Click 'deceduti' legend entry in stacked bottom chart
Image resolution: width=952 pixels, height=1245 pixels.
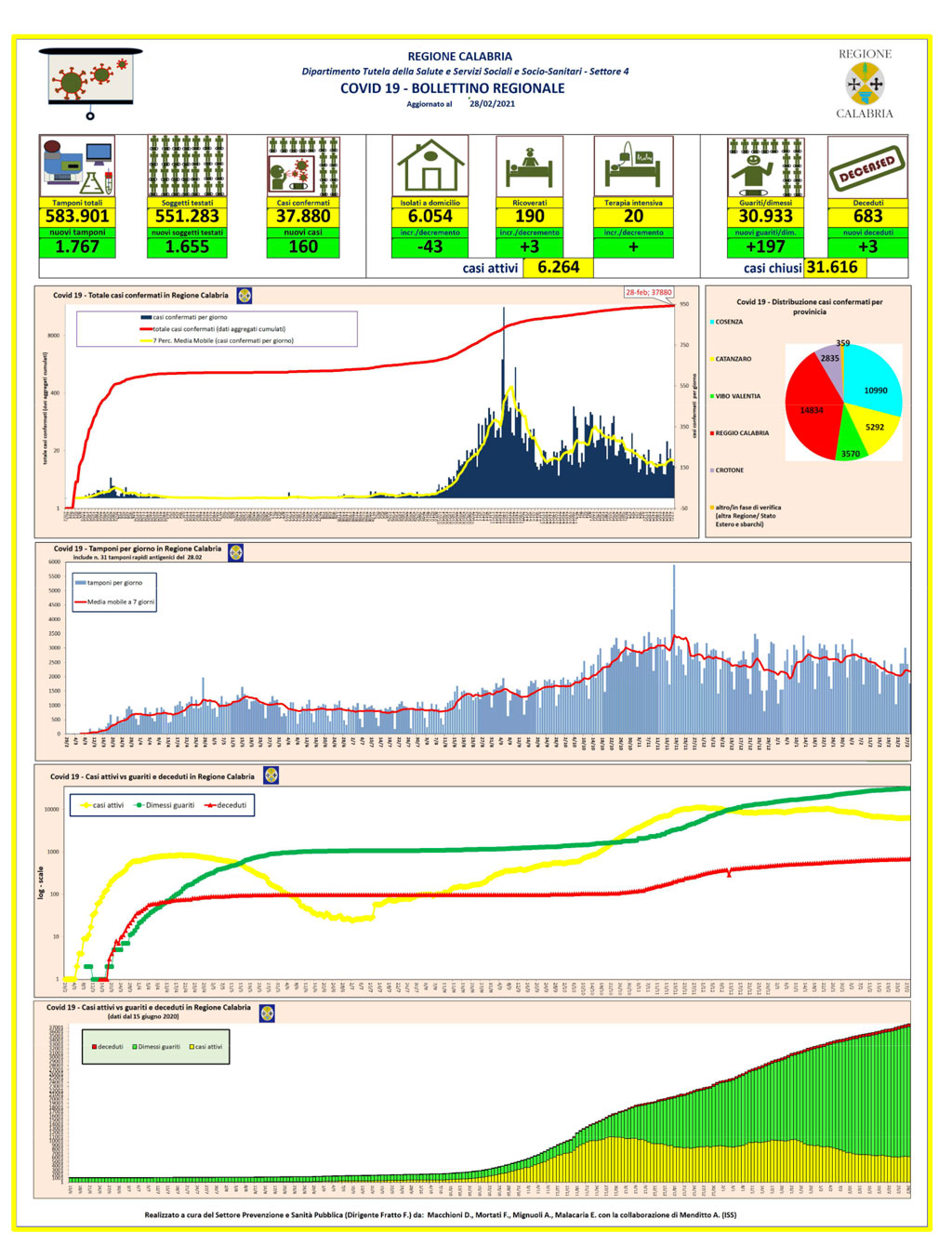click(x=107, y=1047)
